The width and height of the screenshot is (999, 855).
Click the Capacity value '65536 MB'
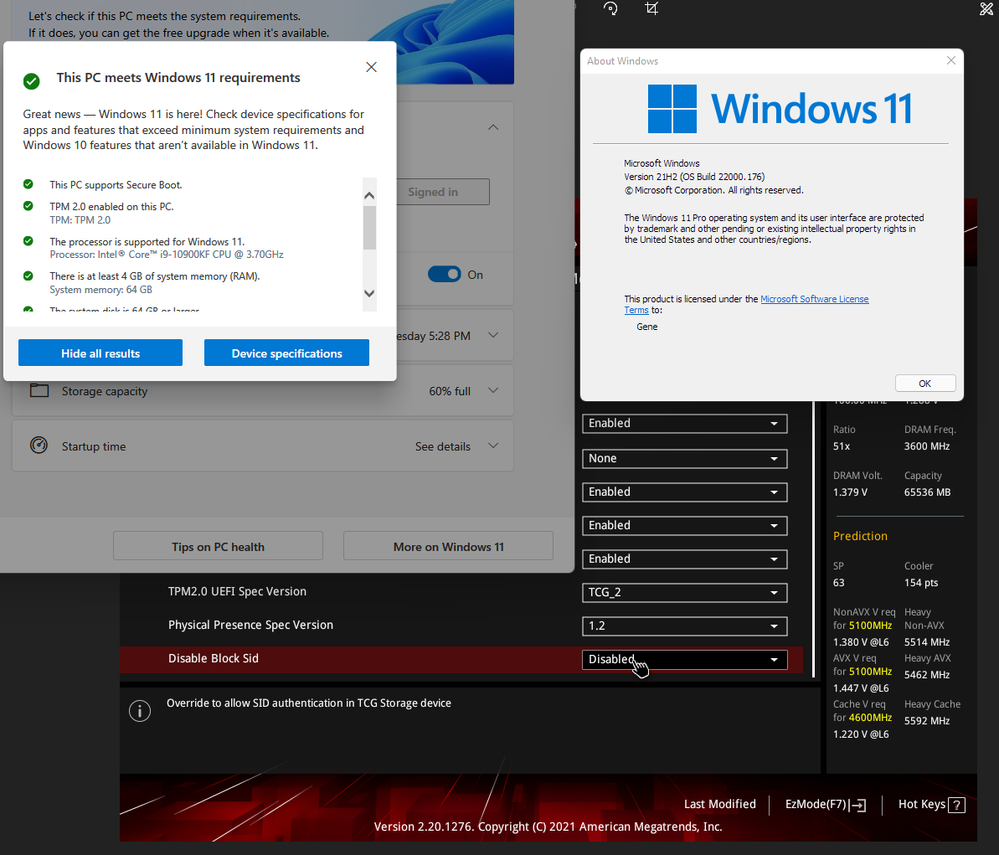point(928,492)
